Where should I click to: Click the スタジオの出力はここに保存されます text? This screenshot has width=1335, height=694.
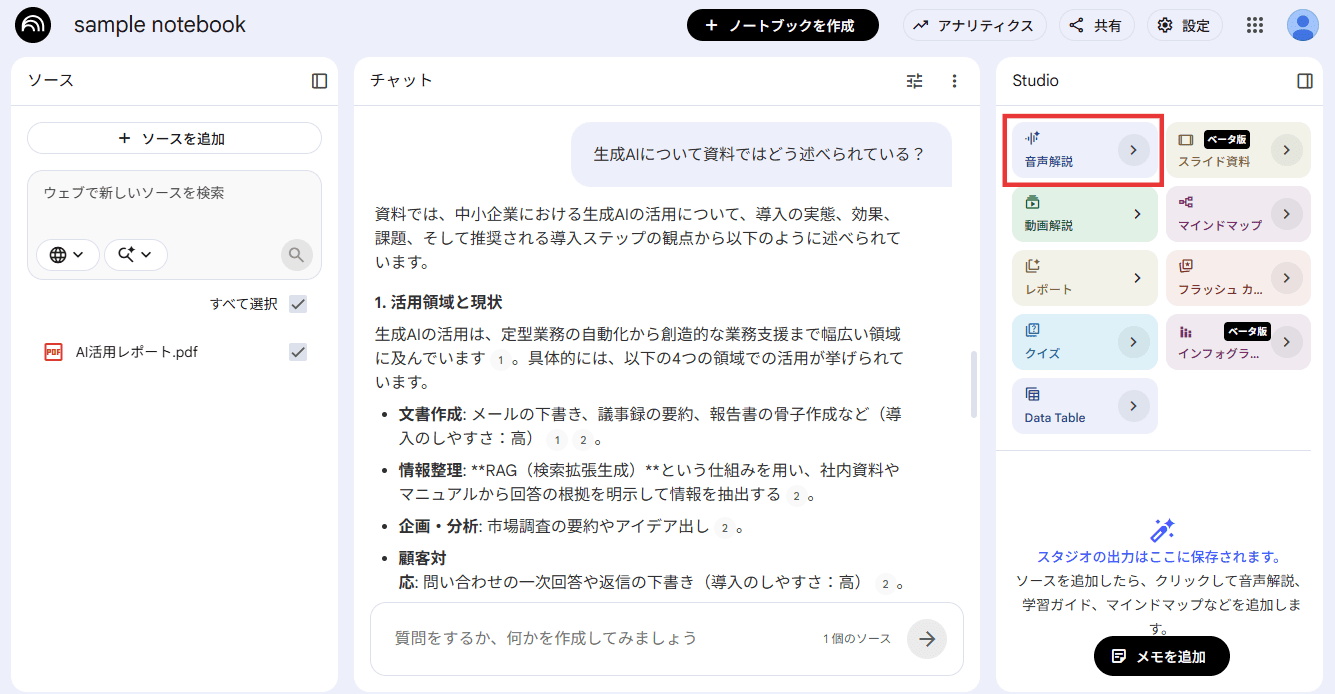click(1160, 557)
